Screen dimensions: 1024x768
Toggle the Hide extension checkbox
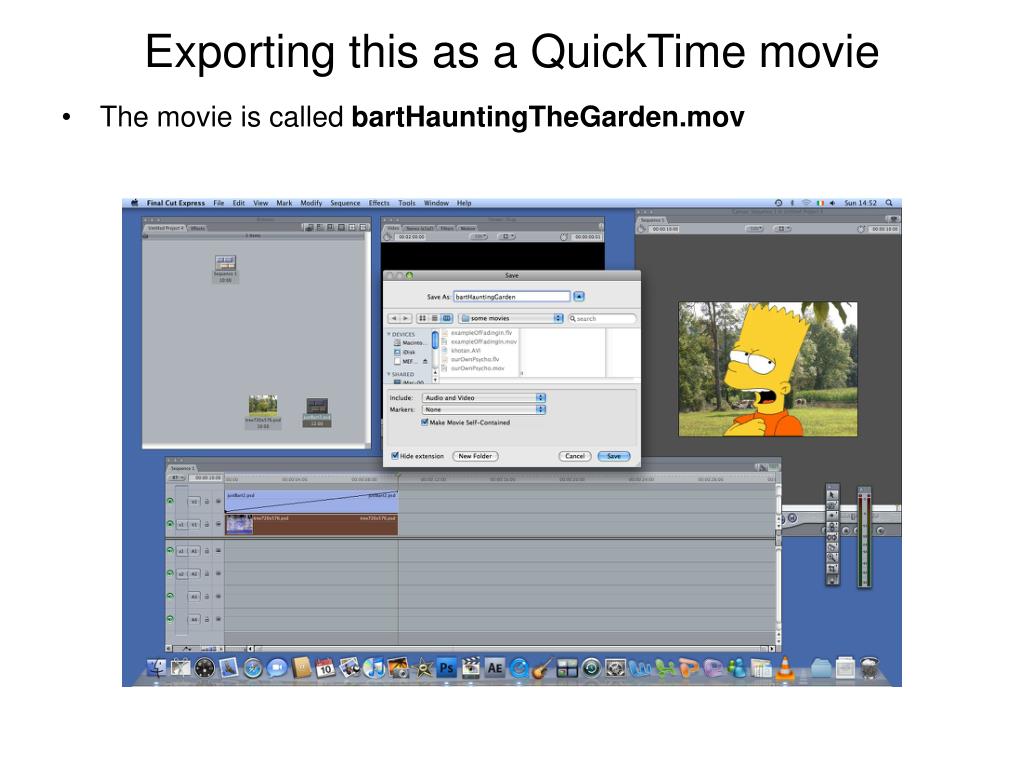[x=395, y=456]
